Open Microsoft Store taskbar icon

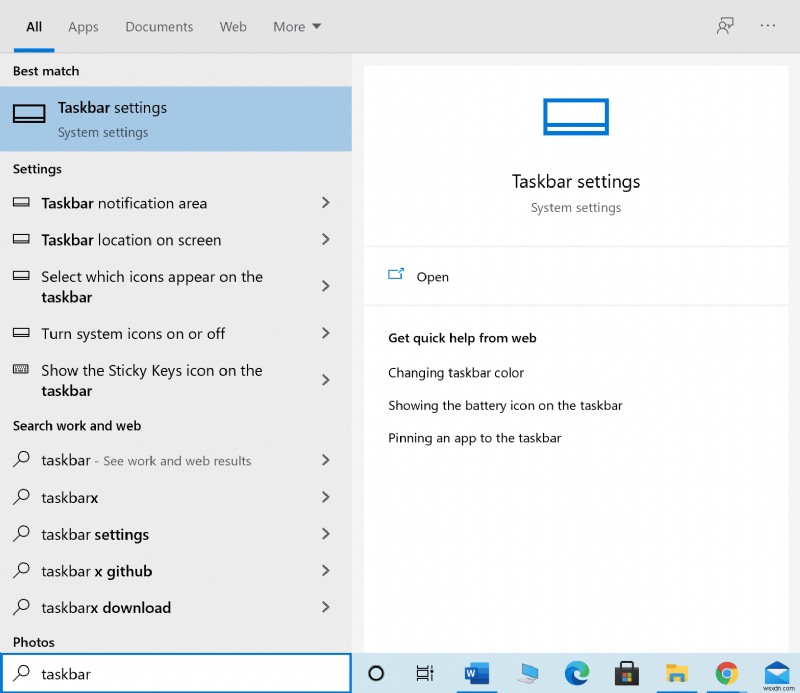pyautogui.click(x=627, y=673)
